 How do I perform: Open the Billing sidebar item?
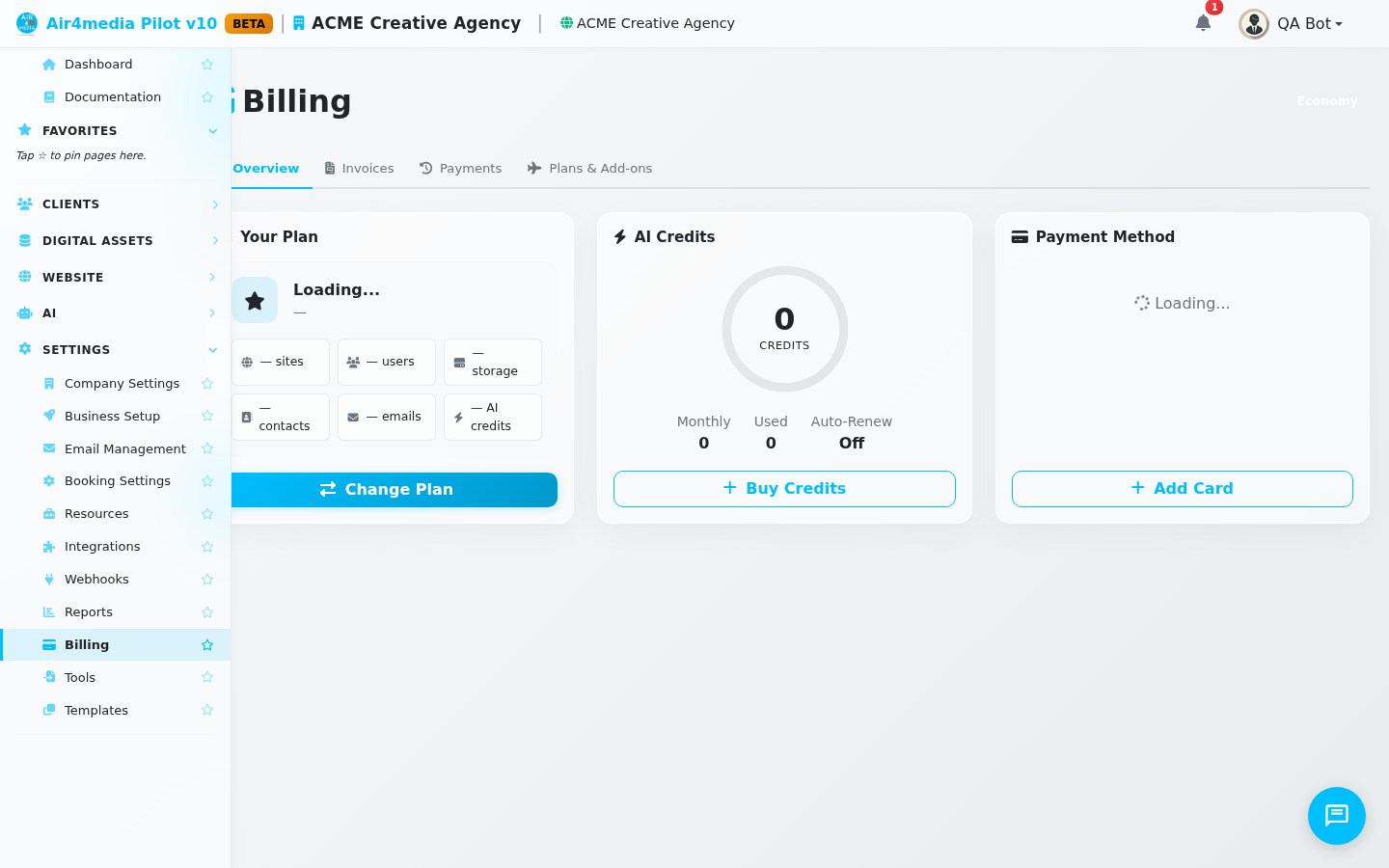coord(116,645)
